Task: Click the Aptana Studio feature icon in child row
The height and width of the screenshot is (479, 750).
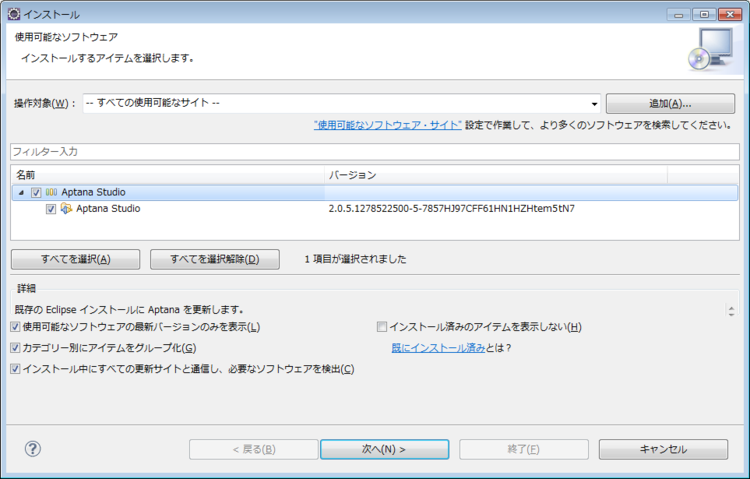Action: [66, 209]
